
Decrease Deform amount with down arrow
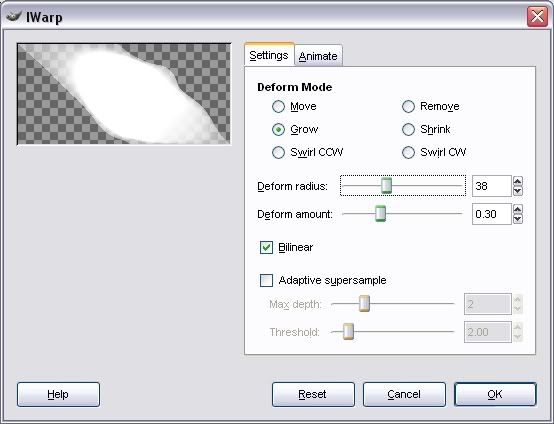pos(518,219)
